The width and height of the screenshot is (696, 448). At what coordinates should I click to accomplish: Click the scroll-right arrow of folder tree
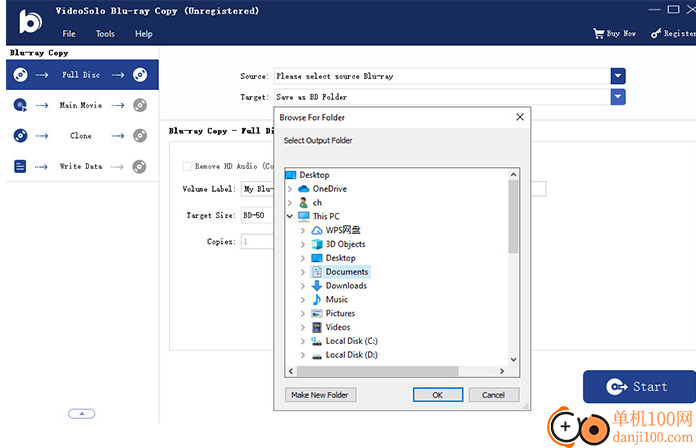[x=502, y=371]
